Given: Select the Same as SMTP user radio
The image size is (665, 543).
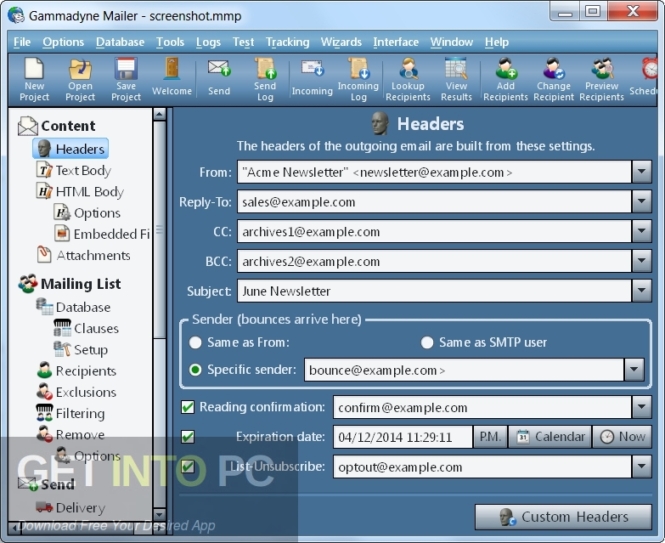Looking at the screenshot, I should 427,342.
